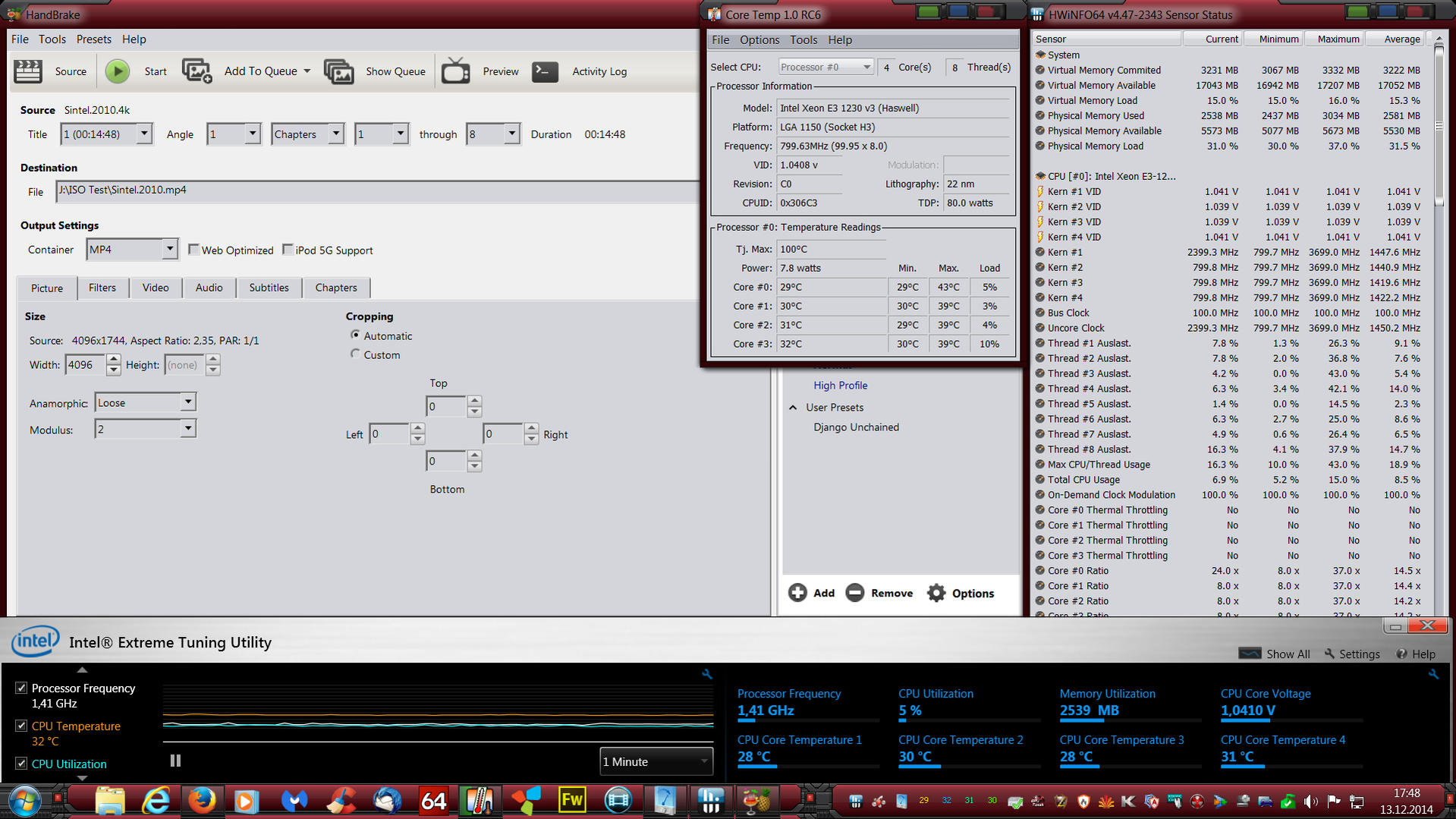Click the wrench icon at XTU far right

click(1433, 674)
